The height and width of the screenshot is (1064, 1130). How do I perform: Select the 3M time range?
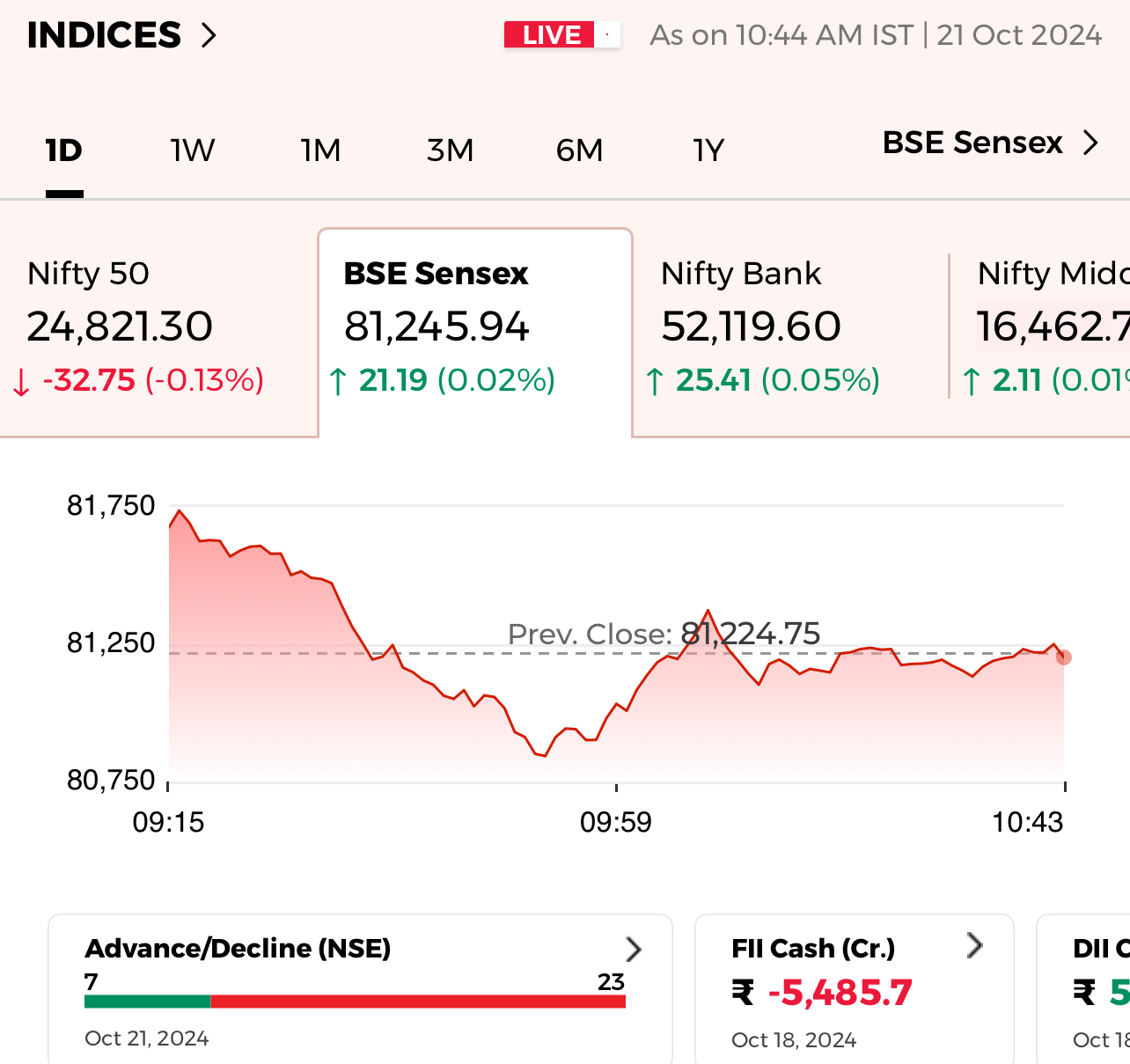[450, 151]
